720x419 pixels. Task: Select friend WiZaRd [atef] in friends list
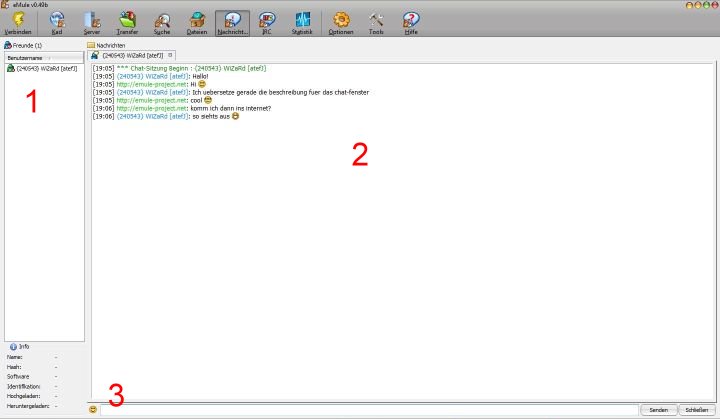tap(46, 69)
